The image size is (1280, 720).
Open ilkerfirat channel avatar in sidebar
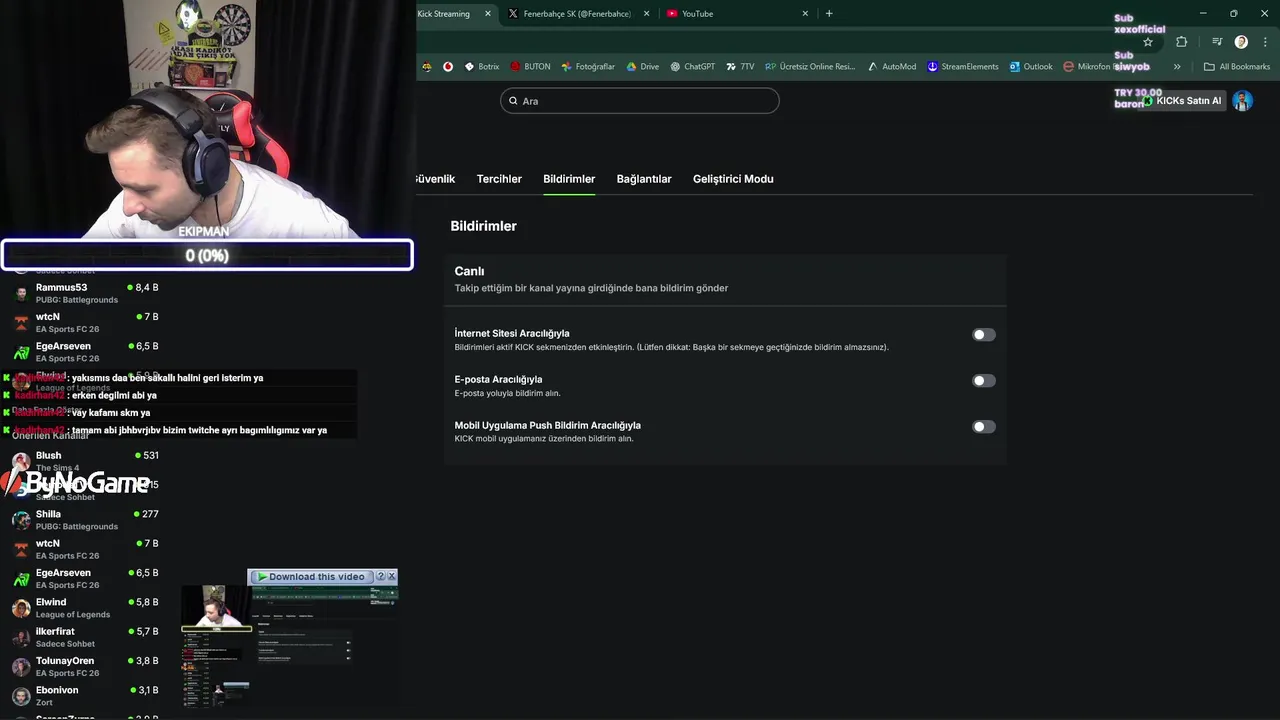(x=21, y=637)
